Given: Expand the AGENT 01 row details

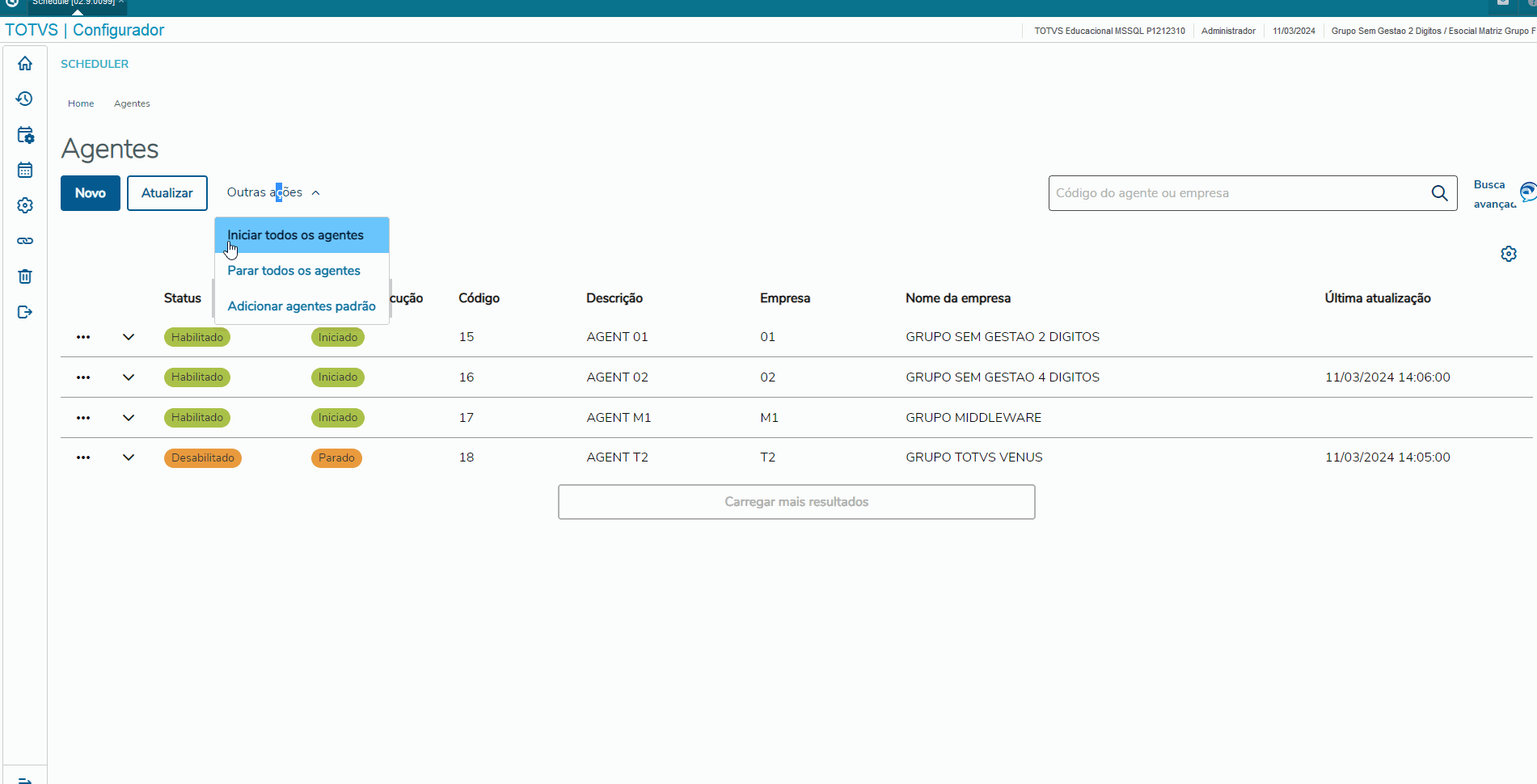Looking at the screenshot, I should 129,337.
